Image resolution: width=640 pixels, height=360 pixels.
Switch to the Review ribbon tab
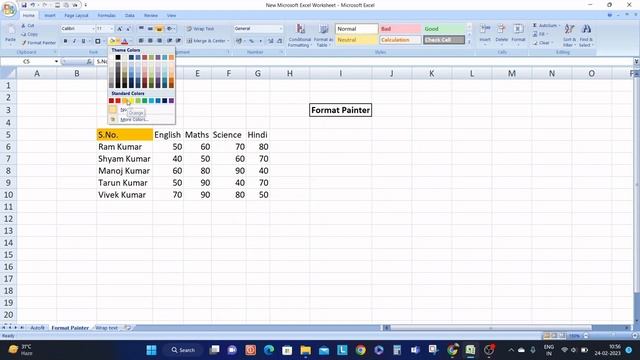click(151, 16)
